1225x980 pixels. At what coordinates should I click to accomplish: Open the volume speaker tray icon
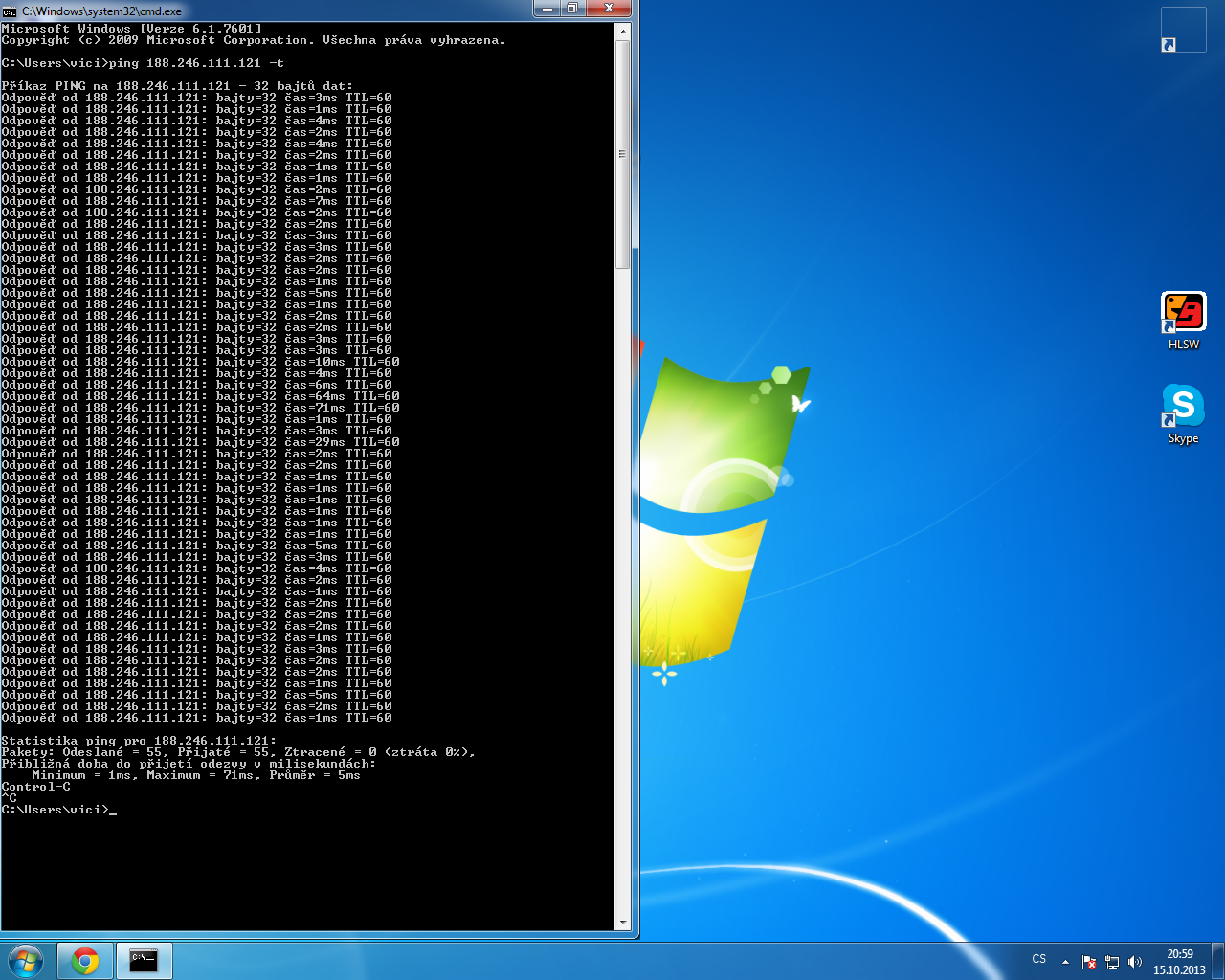(1135, 962)
